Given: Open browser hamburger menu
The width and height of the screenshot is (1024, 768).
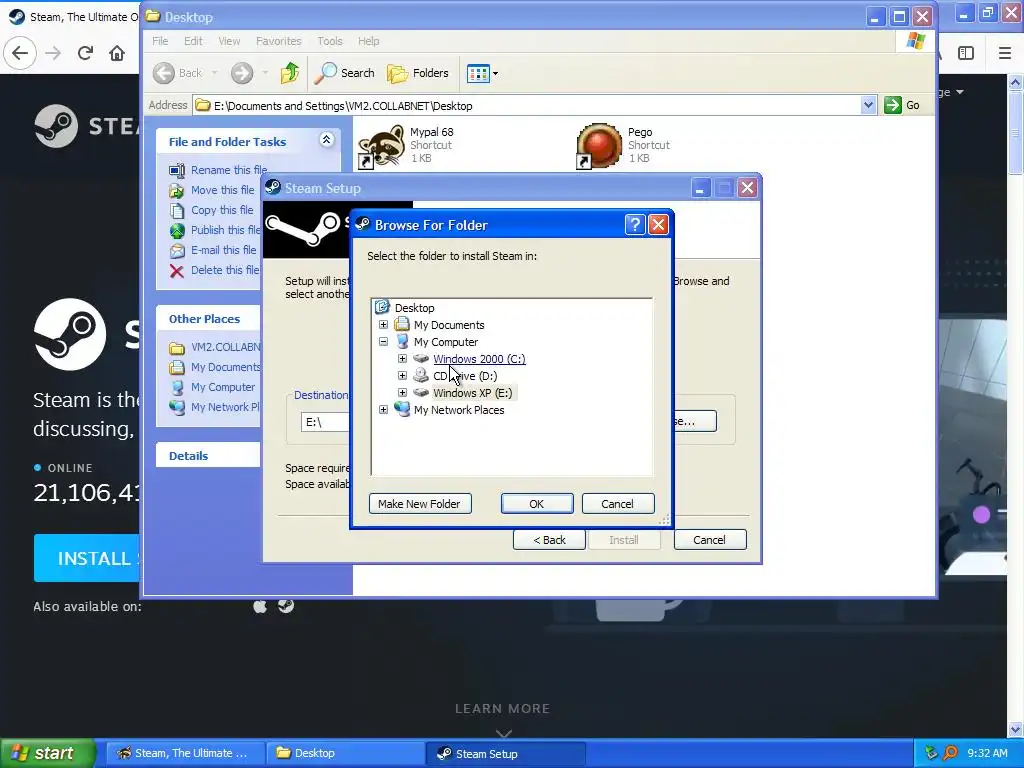Looking at the screenshot, I should (x=1004, y=53).
